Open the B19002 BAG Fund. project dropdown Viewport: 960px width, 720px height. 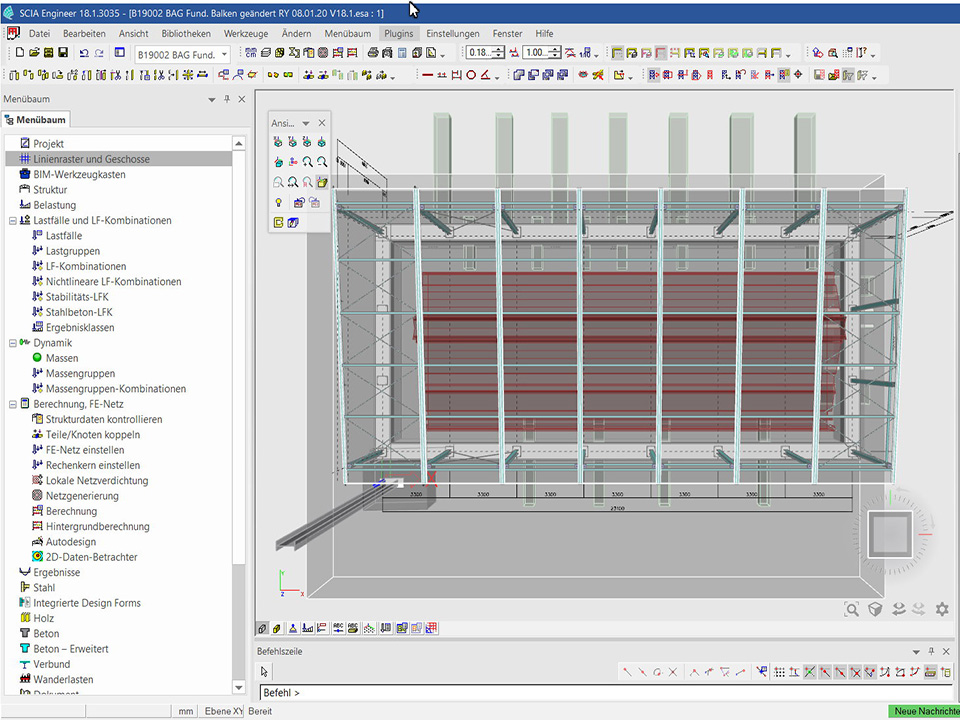pyautogui.click(x=224, y=54)
